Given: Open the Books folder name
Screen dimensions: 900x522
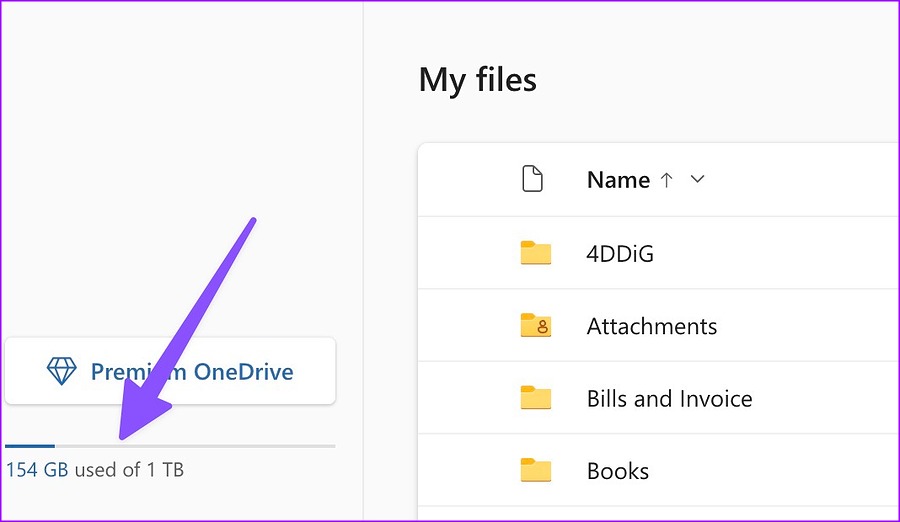Looking at the screenshot, I should pyautogui.click(x=618, y=471).
